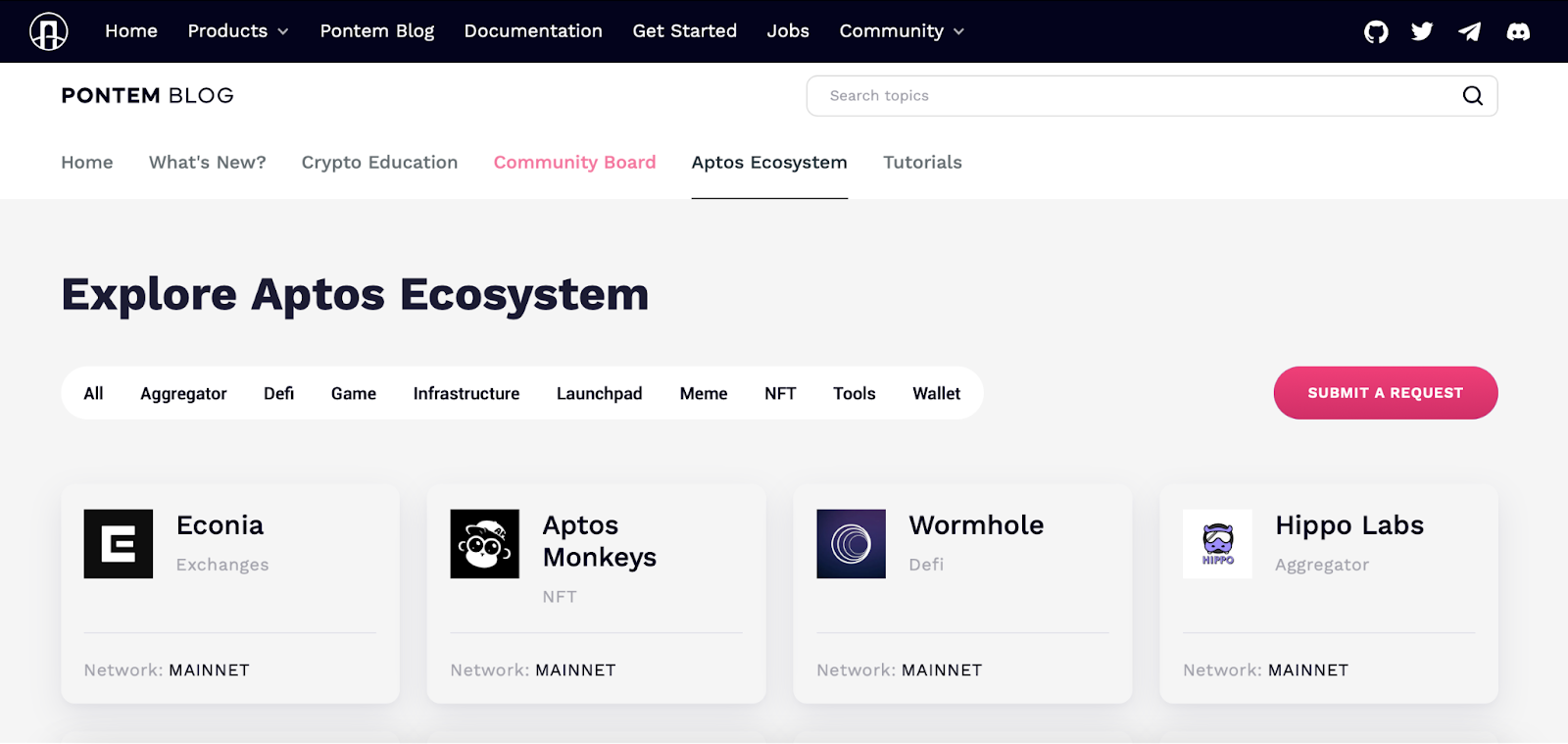The width and height of the screenshot is (1568, 744).
Task: Expand the Community dropdown menu
Action: coord(902,31)
